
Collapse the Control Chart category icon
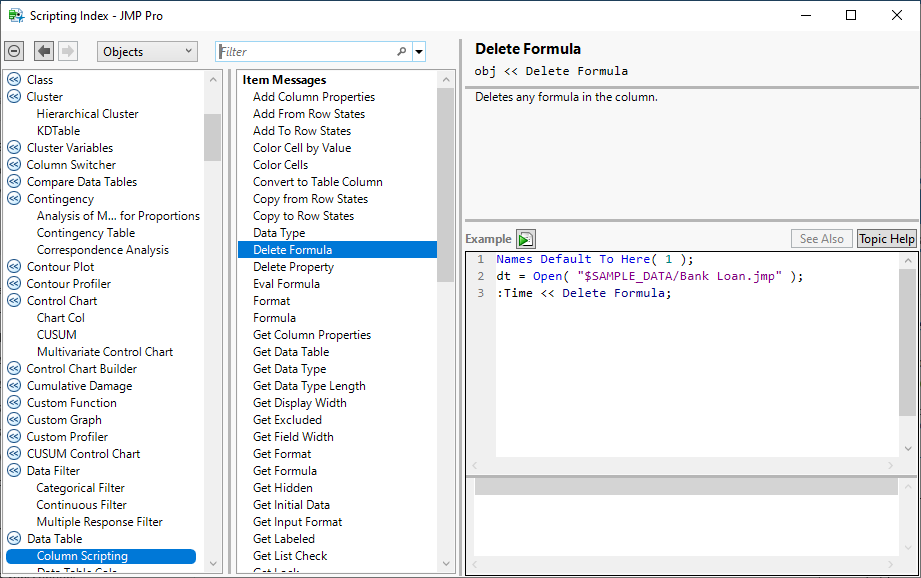tap(14, 301)
